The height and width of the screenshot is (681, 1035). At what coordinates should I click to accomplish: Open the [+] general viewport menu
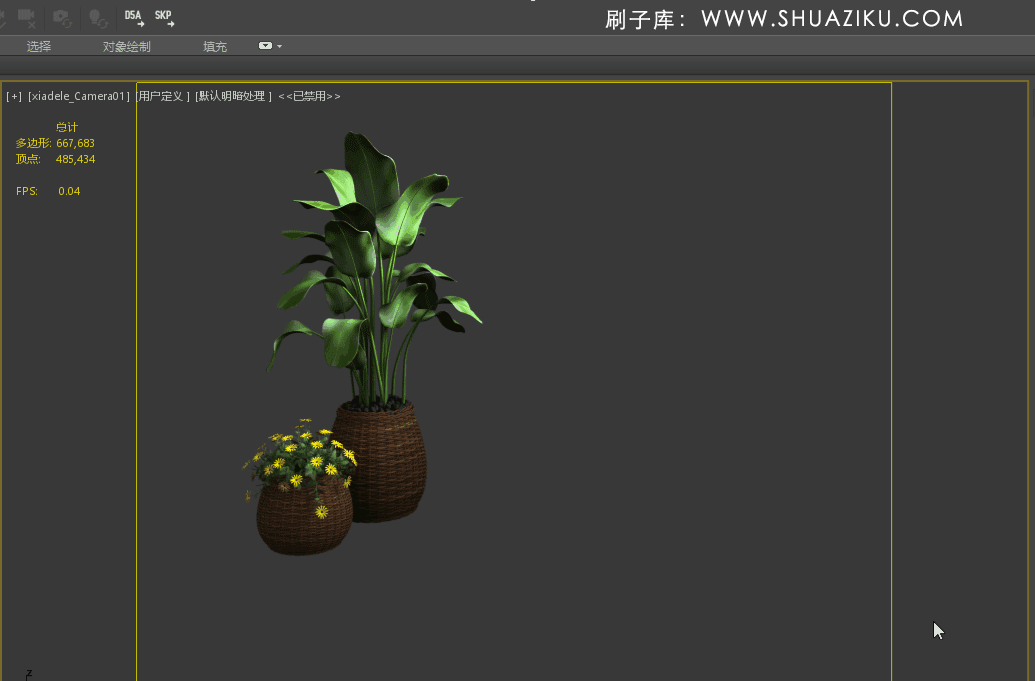point(14,96)
